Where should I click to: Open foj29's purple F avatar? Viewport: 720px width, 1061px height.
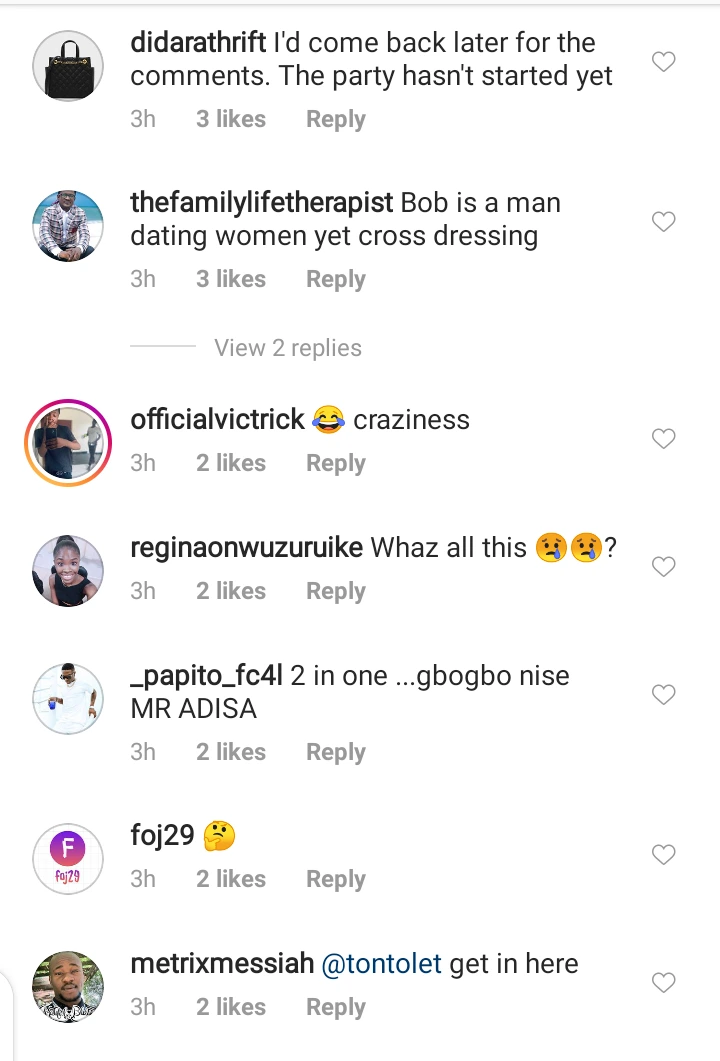(x=68, y=858)
